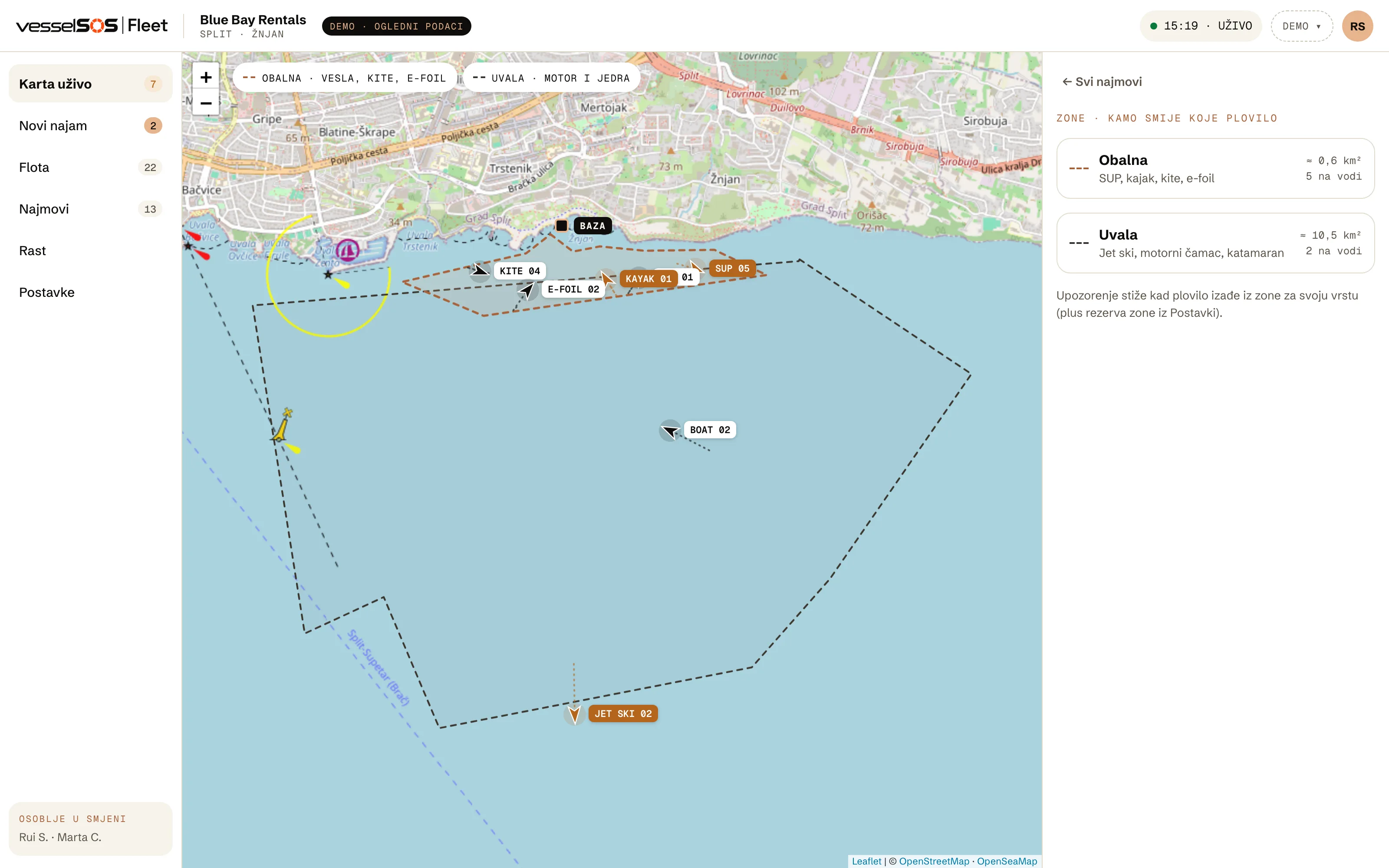
Task: Click the E-FOIL 02 vessel arrow marker
Action: pyautogui.click(x=527, y=290)
